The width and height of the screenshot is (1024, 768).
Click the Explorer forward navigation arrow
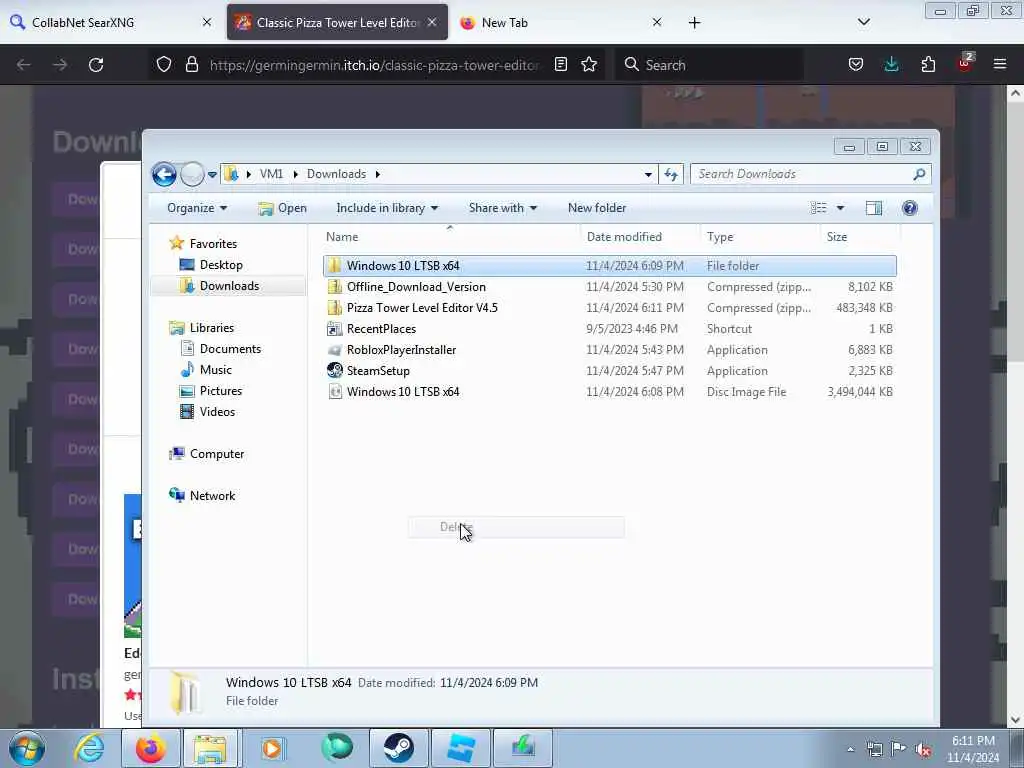[192, 174]
